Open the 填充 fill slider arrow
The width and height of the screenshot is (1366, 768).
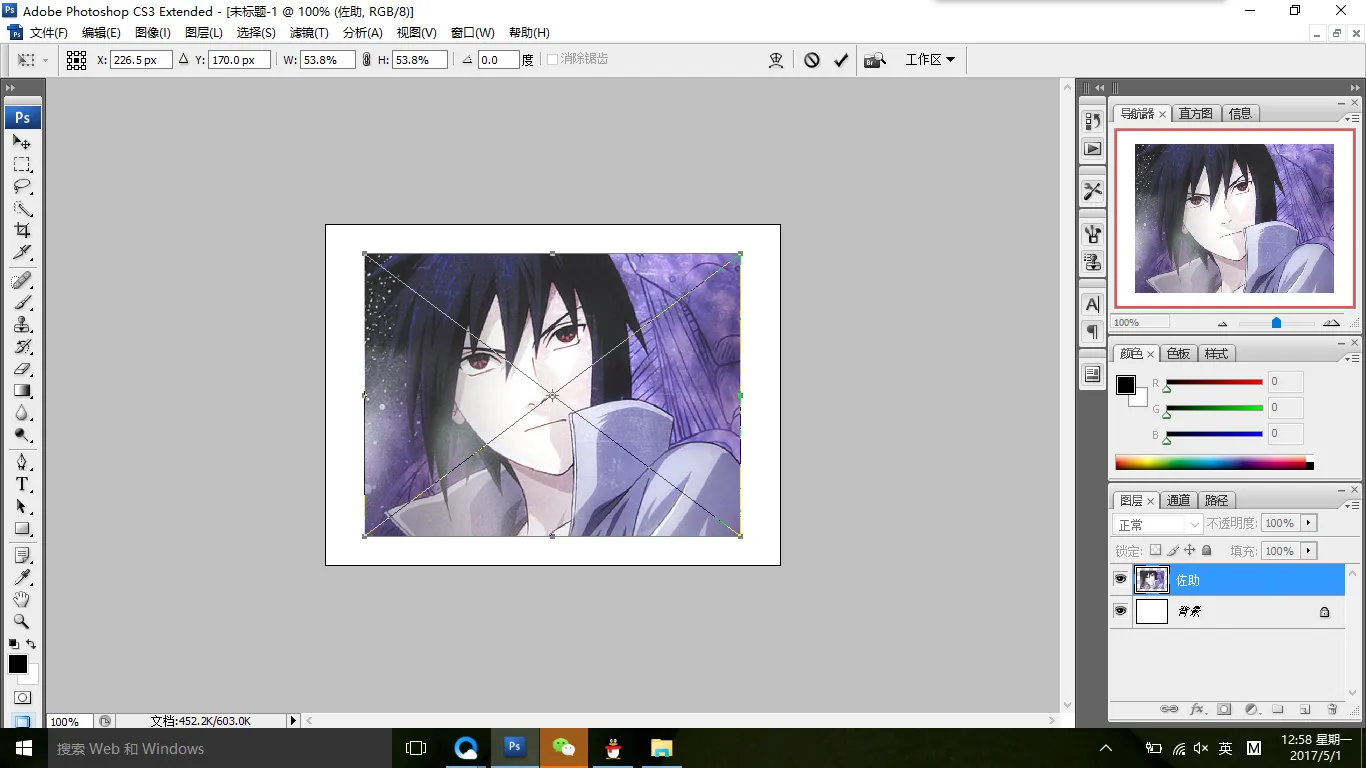pyautogui.click(x=1309, y=551)
